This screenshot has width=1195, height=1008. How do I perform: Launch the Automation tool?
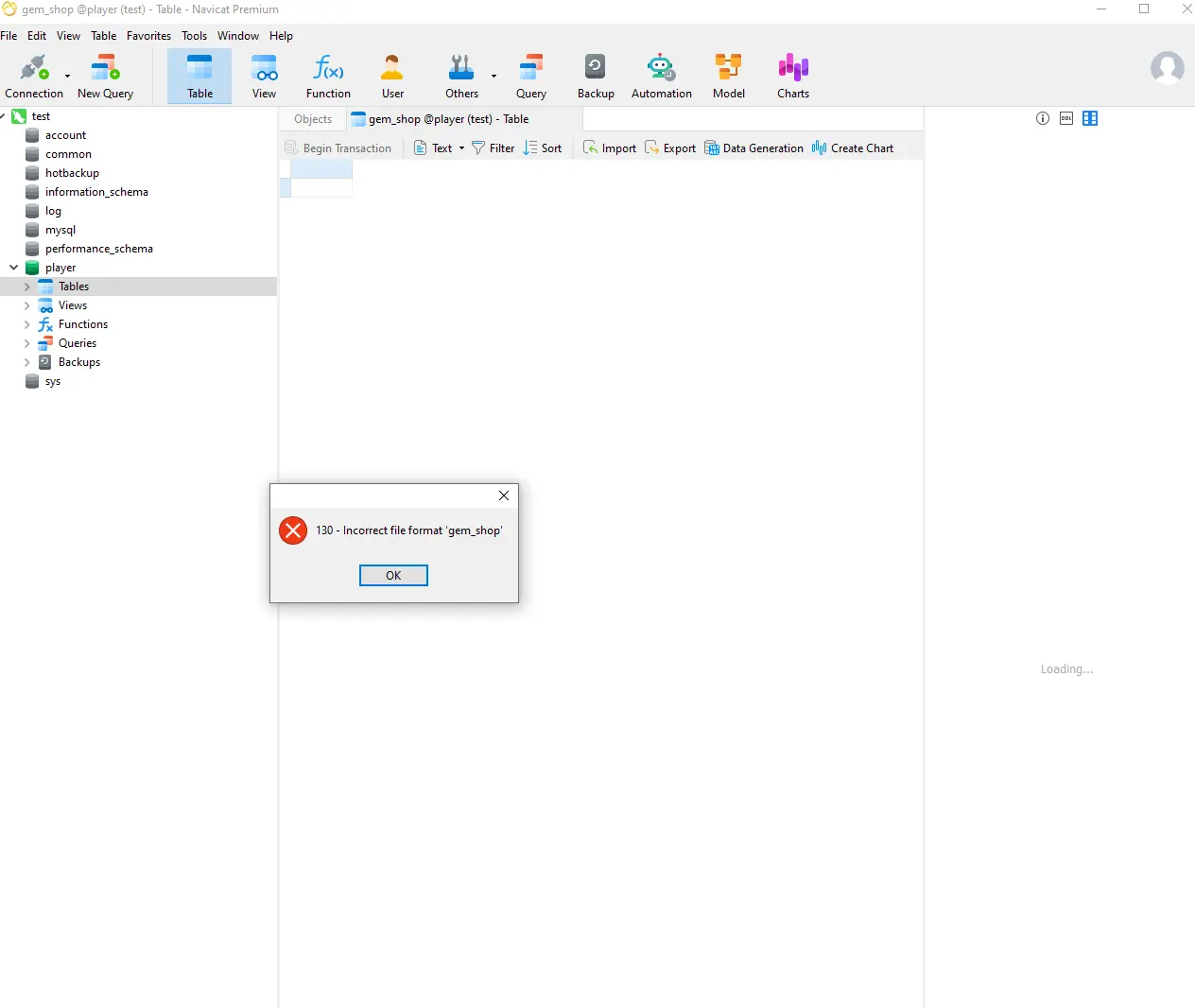pyautogui.click(x=661, y=76)
